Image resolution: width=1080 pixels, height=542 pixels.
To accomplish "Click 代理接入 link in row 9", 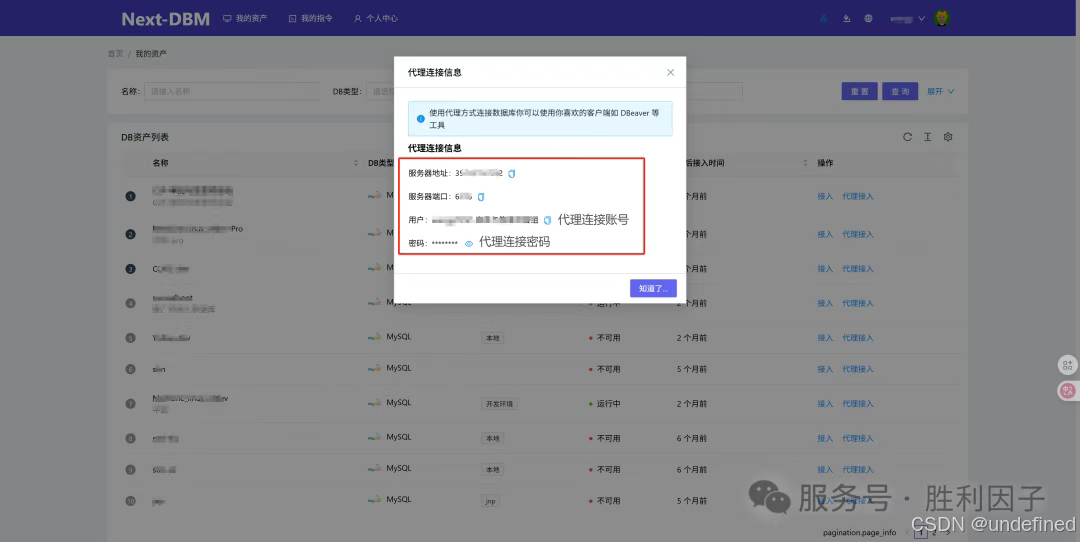I will [858, 470].
